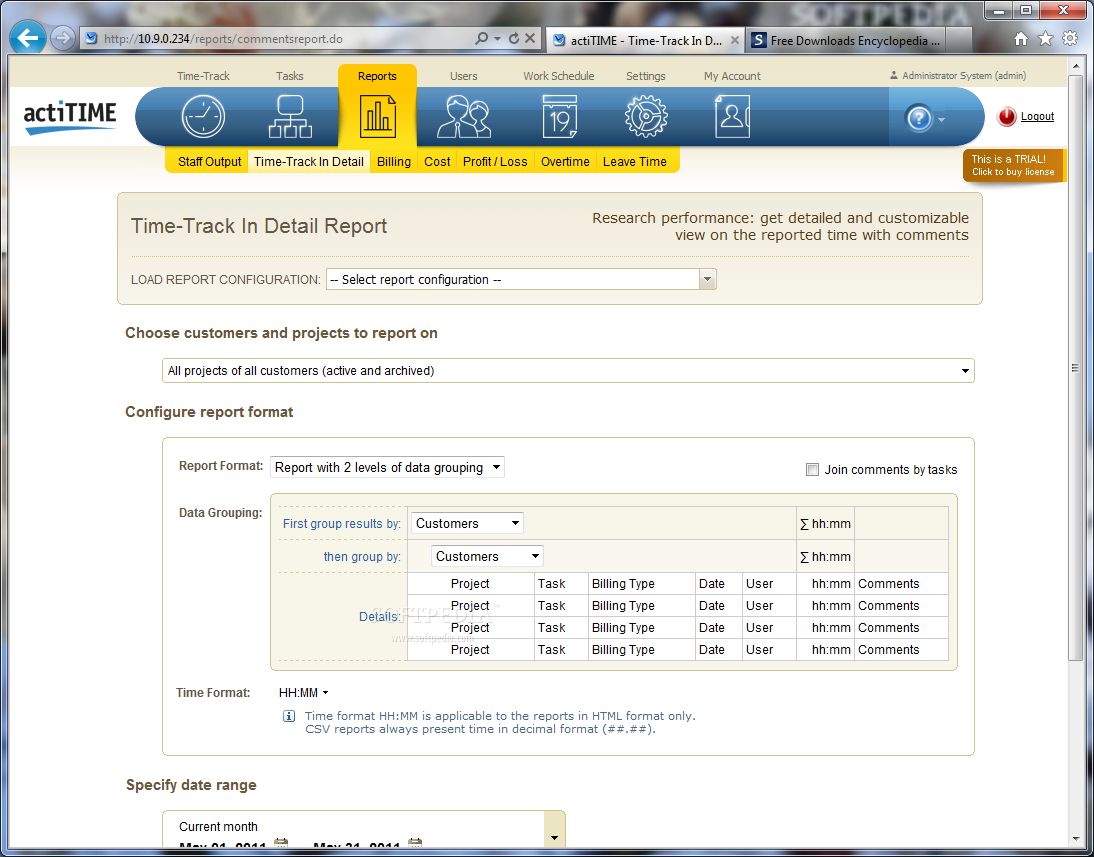Viewport: 1094px width, 857px height.
Task: Open the Tasks menu label
Action: (x=290, y=76)
